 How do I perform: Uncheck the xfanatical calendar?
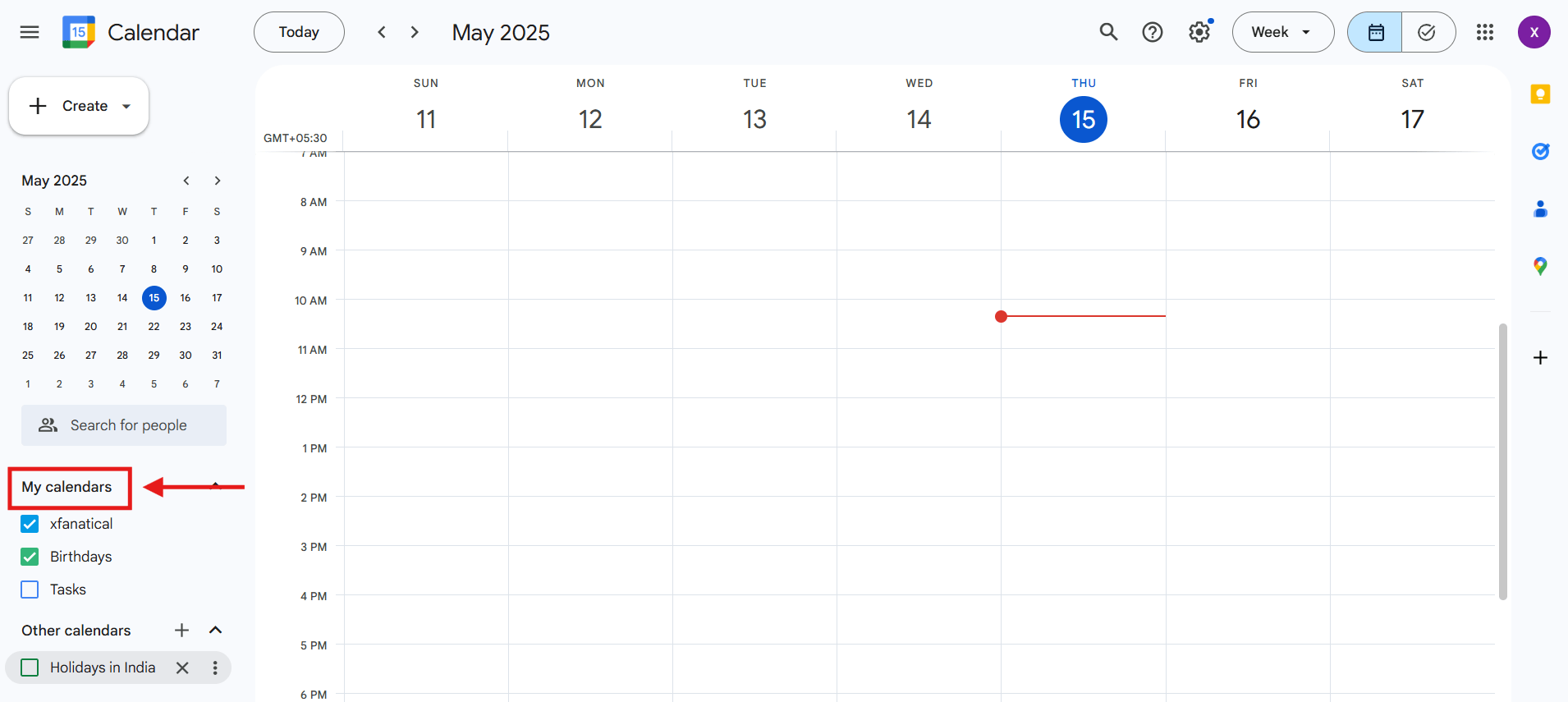30,524
